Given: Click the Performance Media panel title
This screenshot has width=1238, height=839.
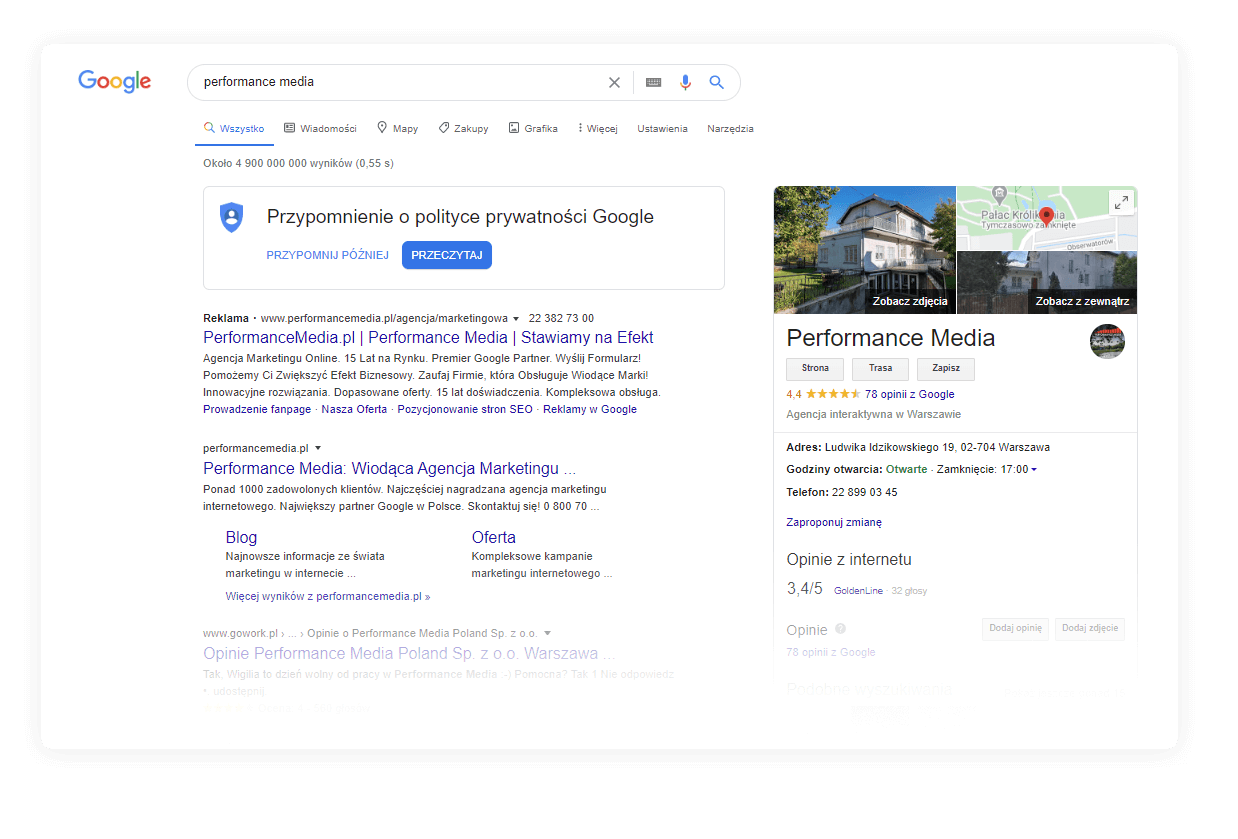Looking at the screenshot, I should (891, 337).
